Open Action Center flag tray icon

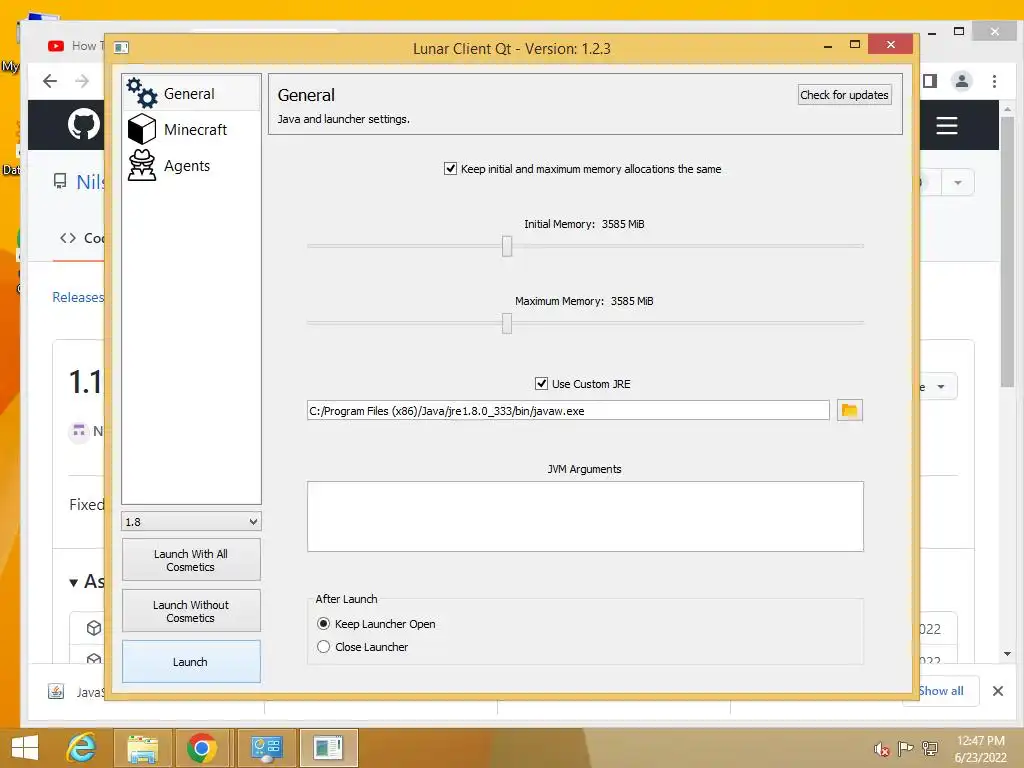[x=905, y=748]
